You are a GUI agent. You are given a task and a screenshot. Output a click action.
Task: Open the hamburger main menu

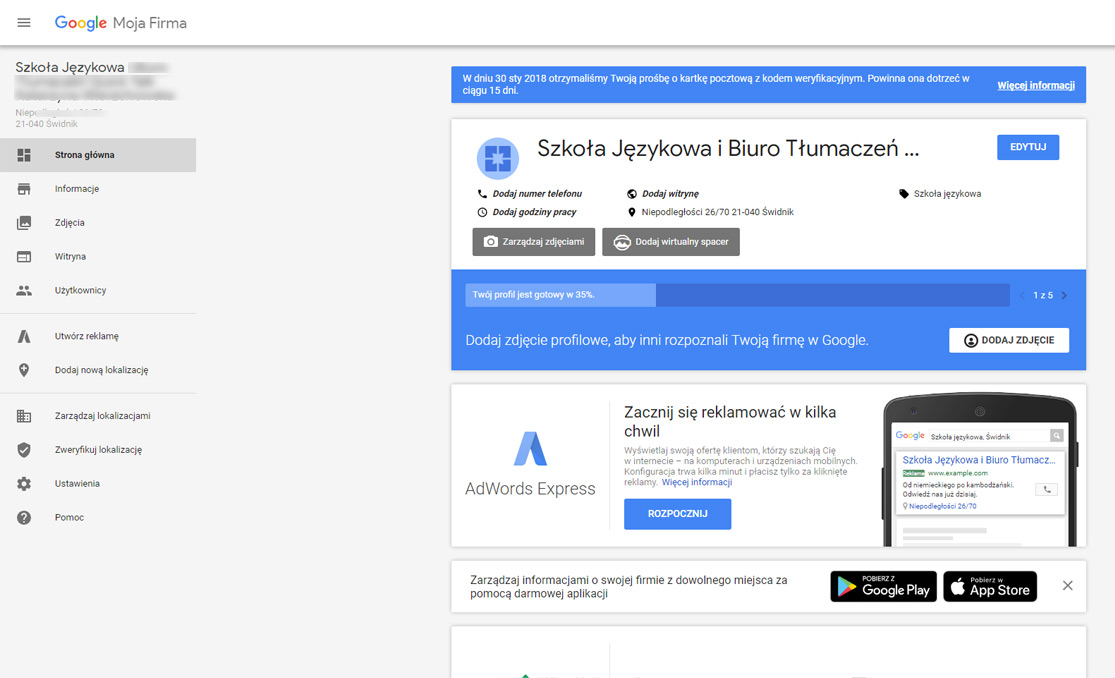[23, 23]
